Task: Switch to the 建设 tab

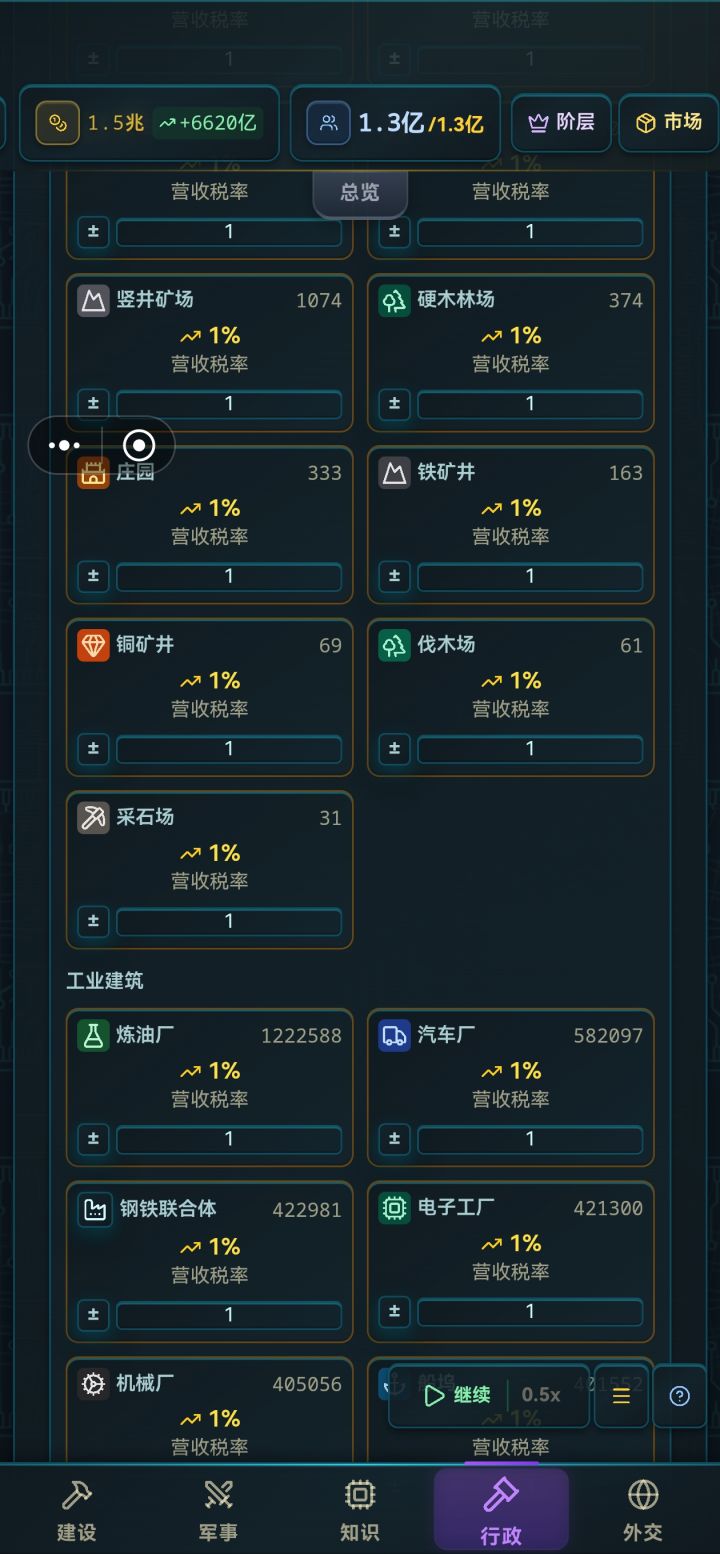Action: (77, 1510)
